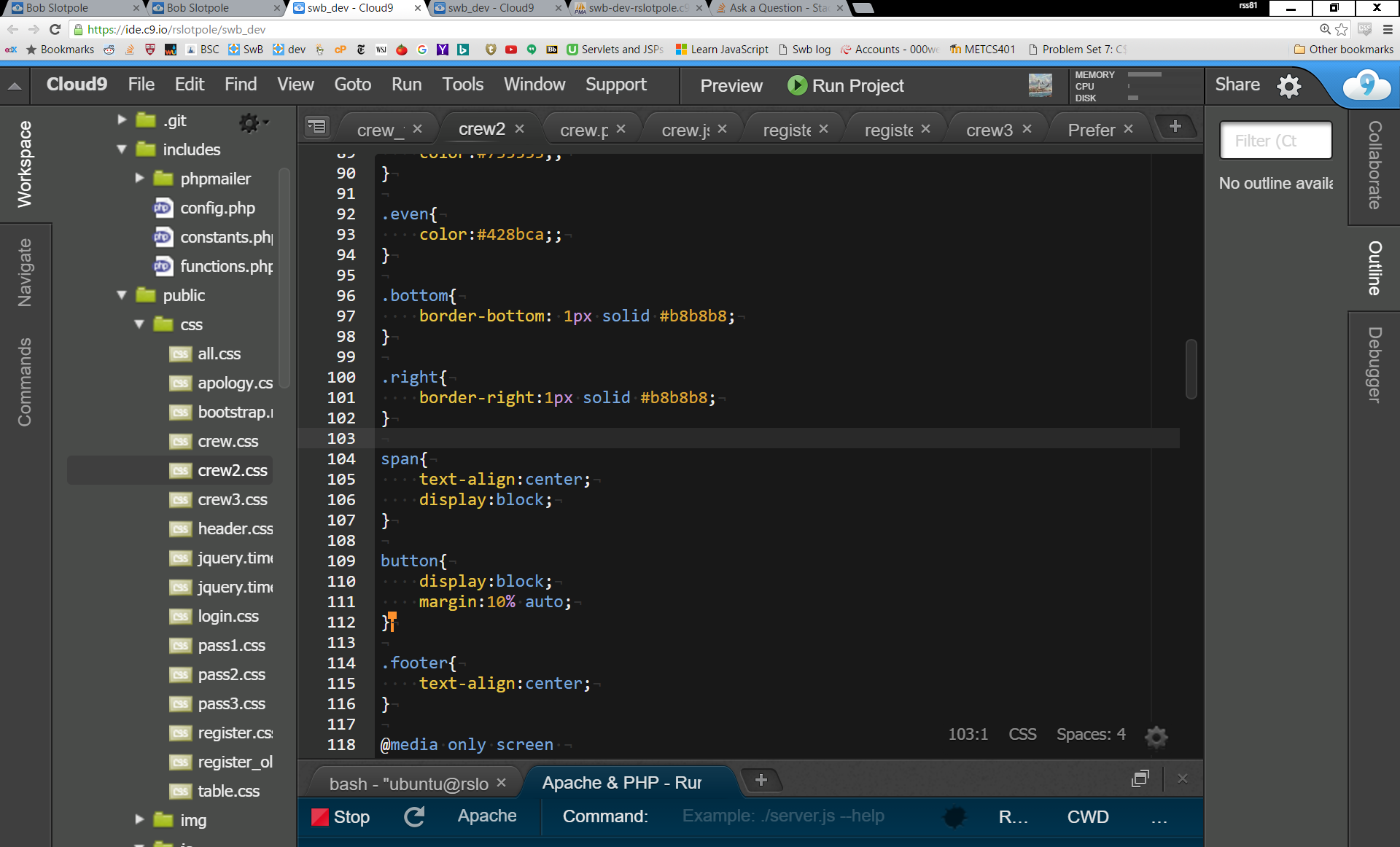Maximize the console panel icon
This screenshot has height=847, width=1400.
tap(1140, 779)
